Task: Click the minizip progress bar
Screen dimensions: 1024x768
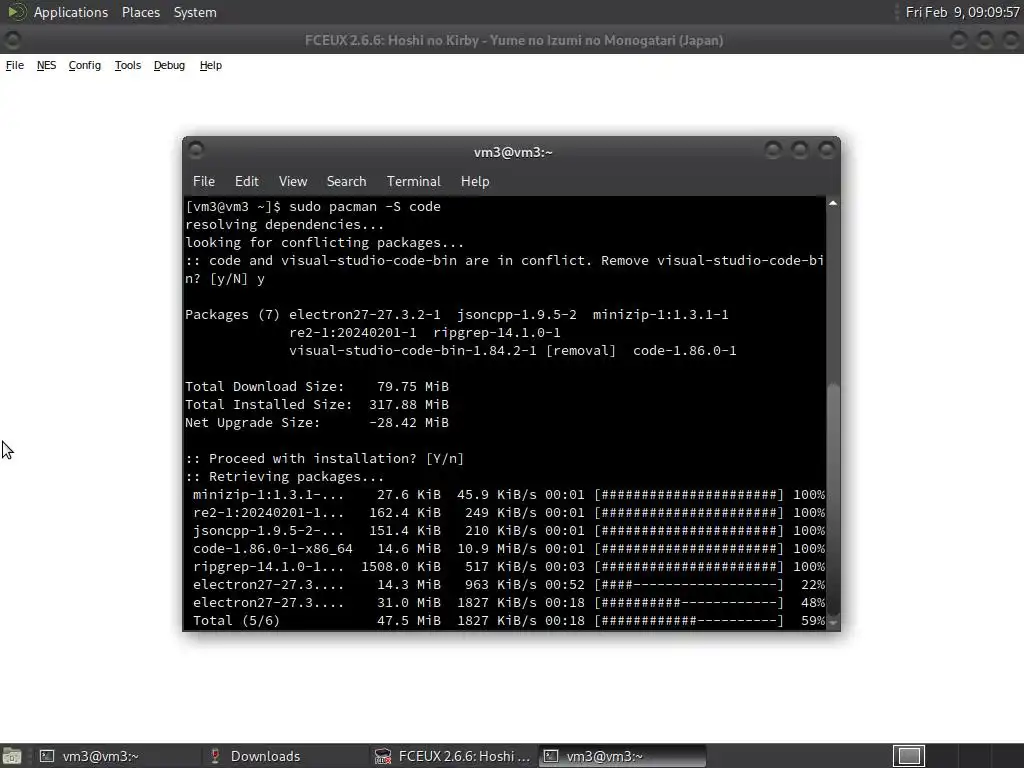Action: click(x=689, y=494)
